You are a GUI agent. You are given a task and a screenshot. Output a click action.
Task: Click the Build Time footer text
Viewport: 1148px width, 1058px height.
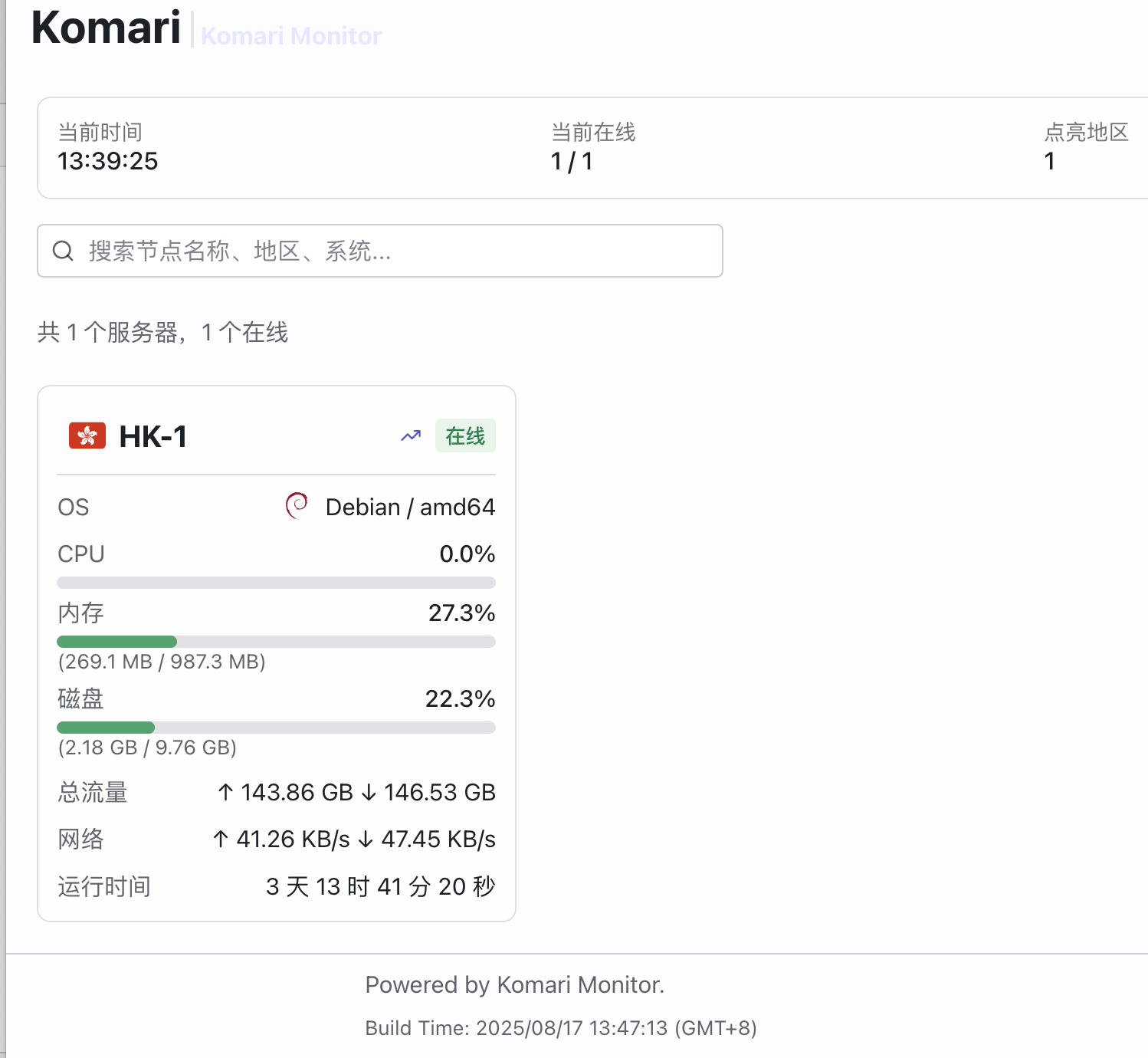click(x=561, y=1027)
